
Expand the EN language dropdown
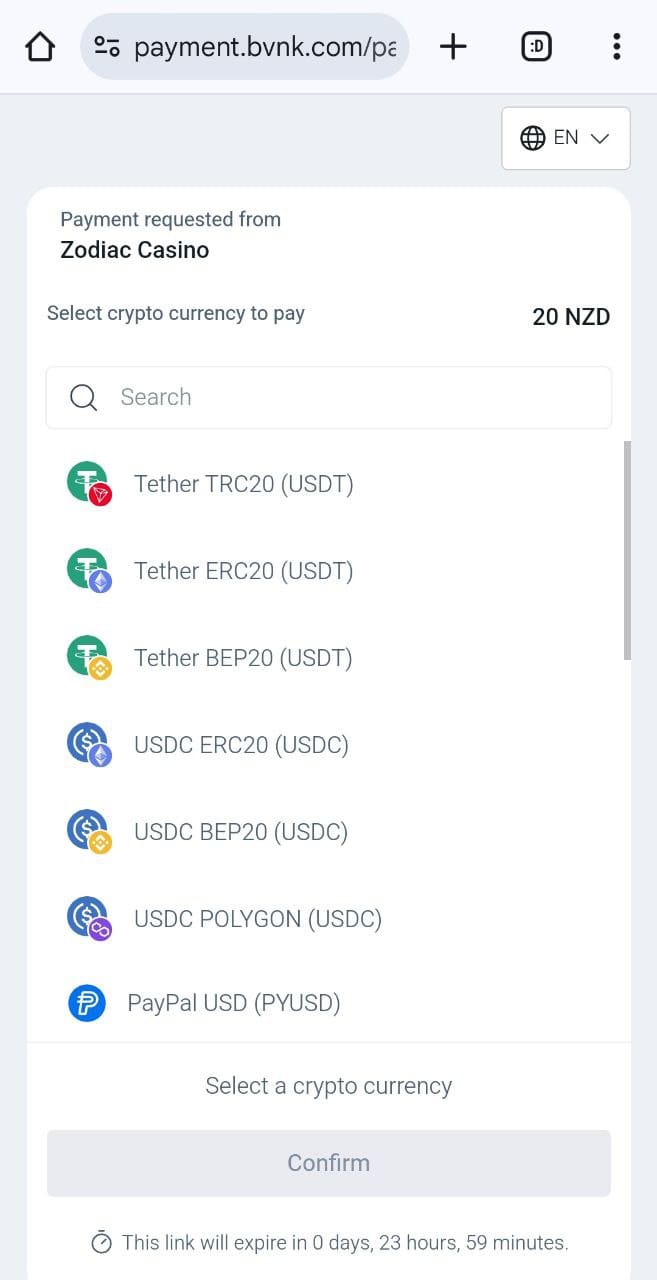tap(565, 138)
